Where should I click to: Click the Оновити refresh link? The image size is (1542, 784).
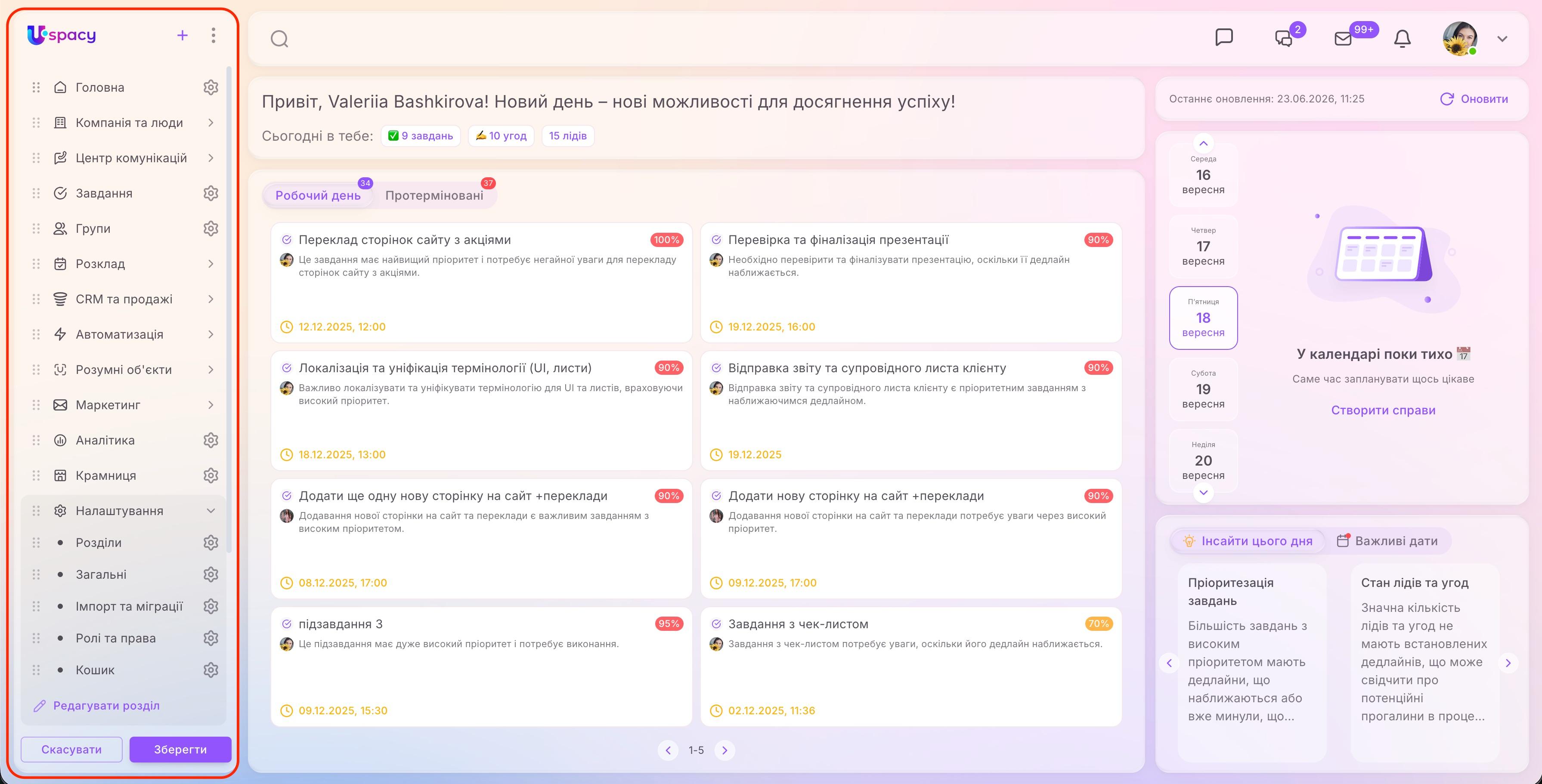pos(1474,99)
